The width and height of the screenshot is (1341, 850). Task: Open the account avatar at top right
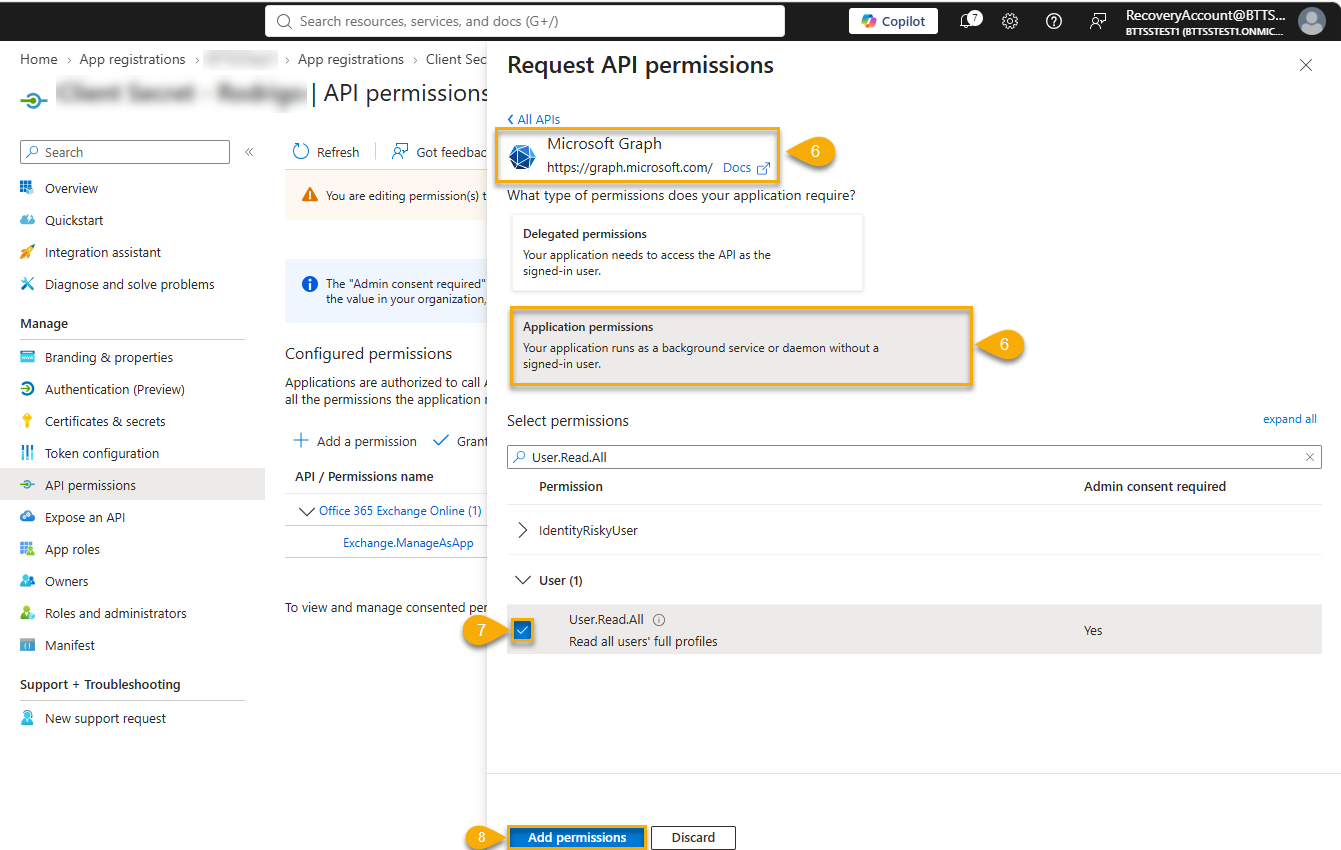click(1311, 21)
